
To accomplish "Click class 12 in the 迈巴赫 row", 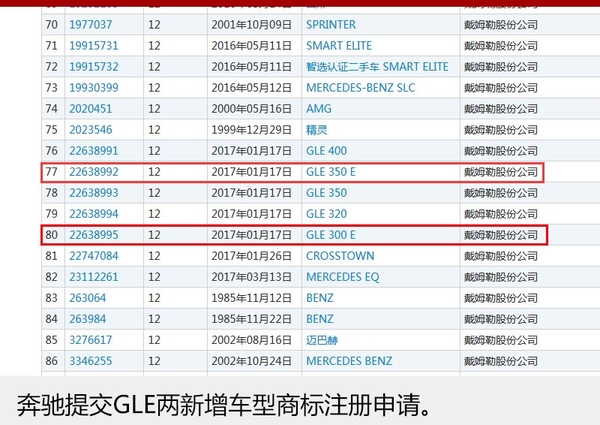I will pyautogui.click(x=154, y=340).
